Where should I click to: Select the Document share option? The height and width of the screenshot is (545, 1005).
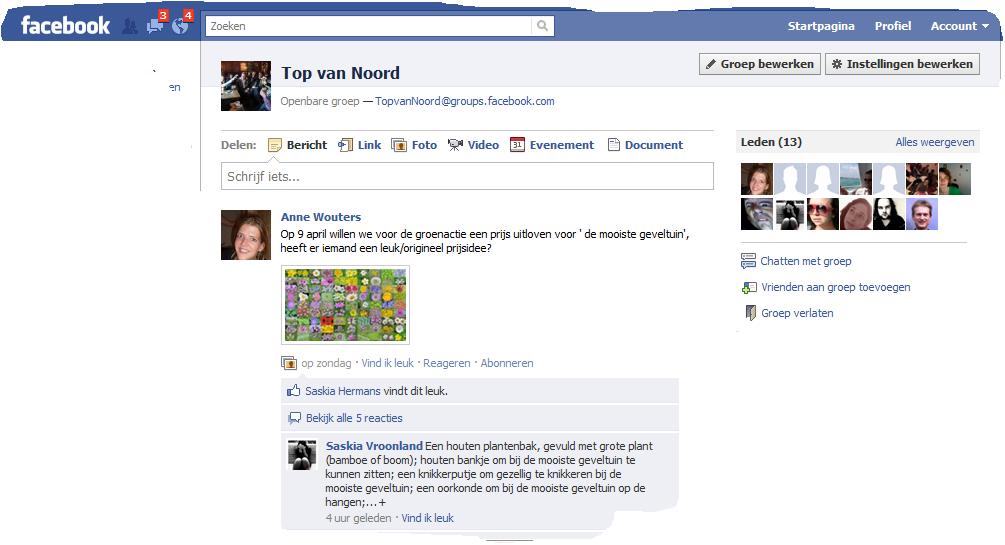click(645, 145)
